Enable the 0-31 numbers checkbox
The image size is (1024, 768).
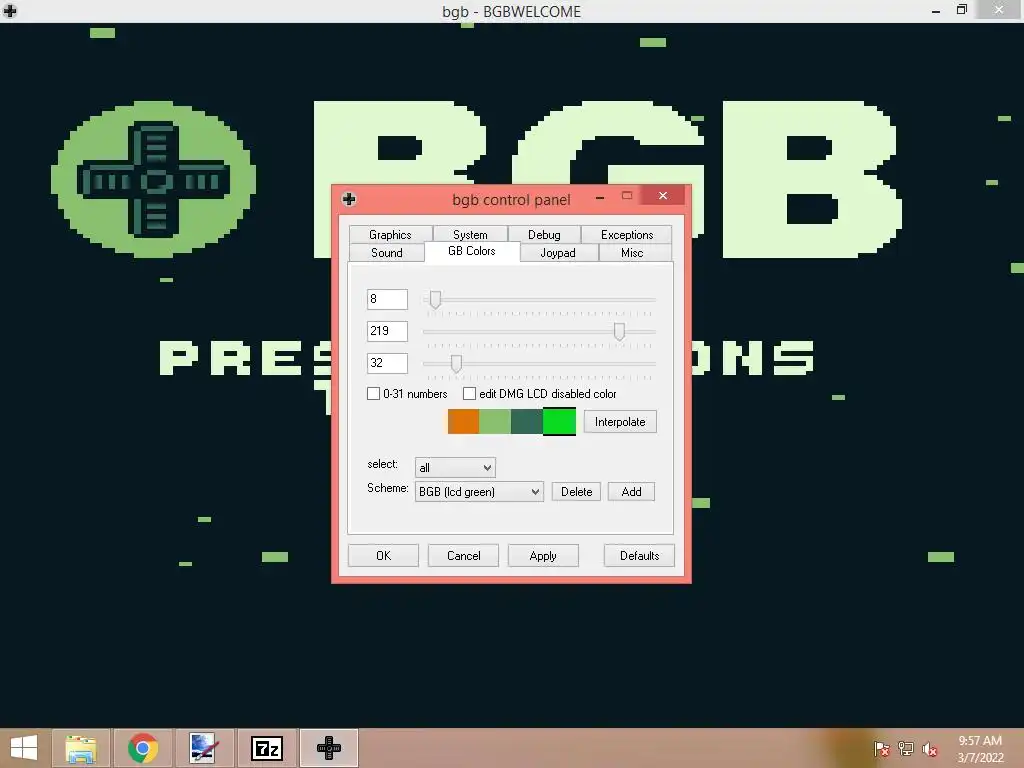pos(374,394)
